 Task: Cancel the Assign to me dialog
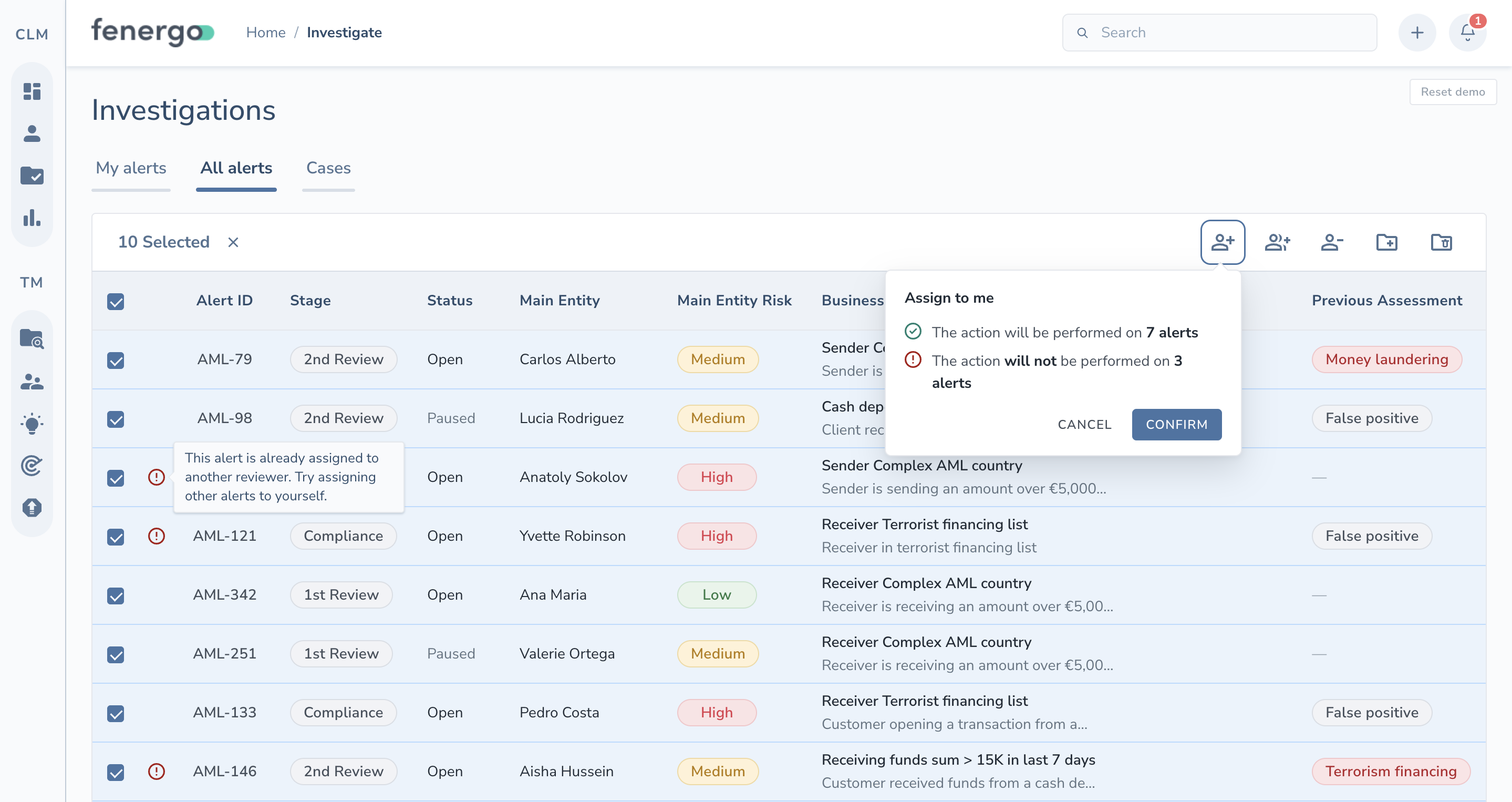tap(1084, 424)
